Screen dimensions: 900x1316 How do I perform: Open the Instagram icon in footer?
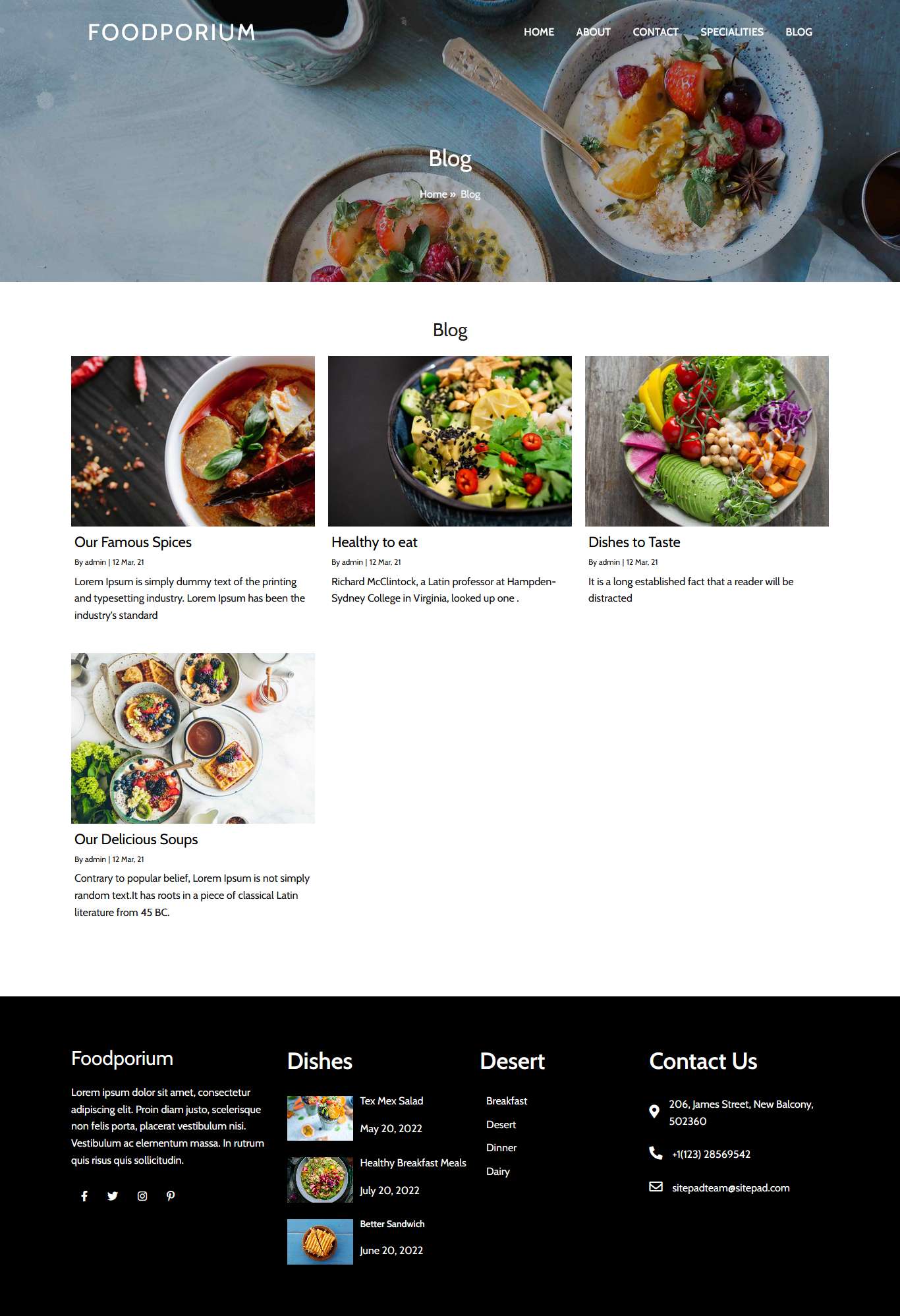tap(142, 1196)
